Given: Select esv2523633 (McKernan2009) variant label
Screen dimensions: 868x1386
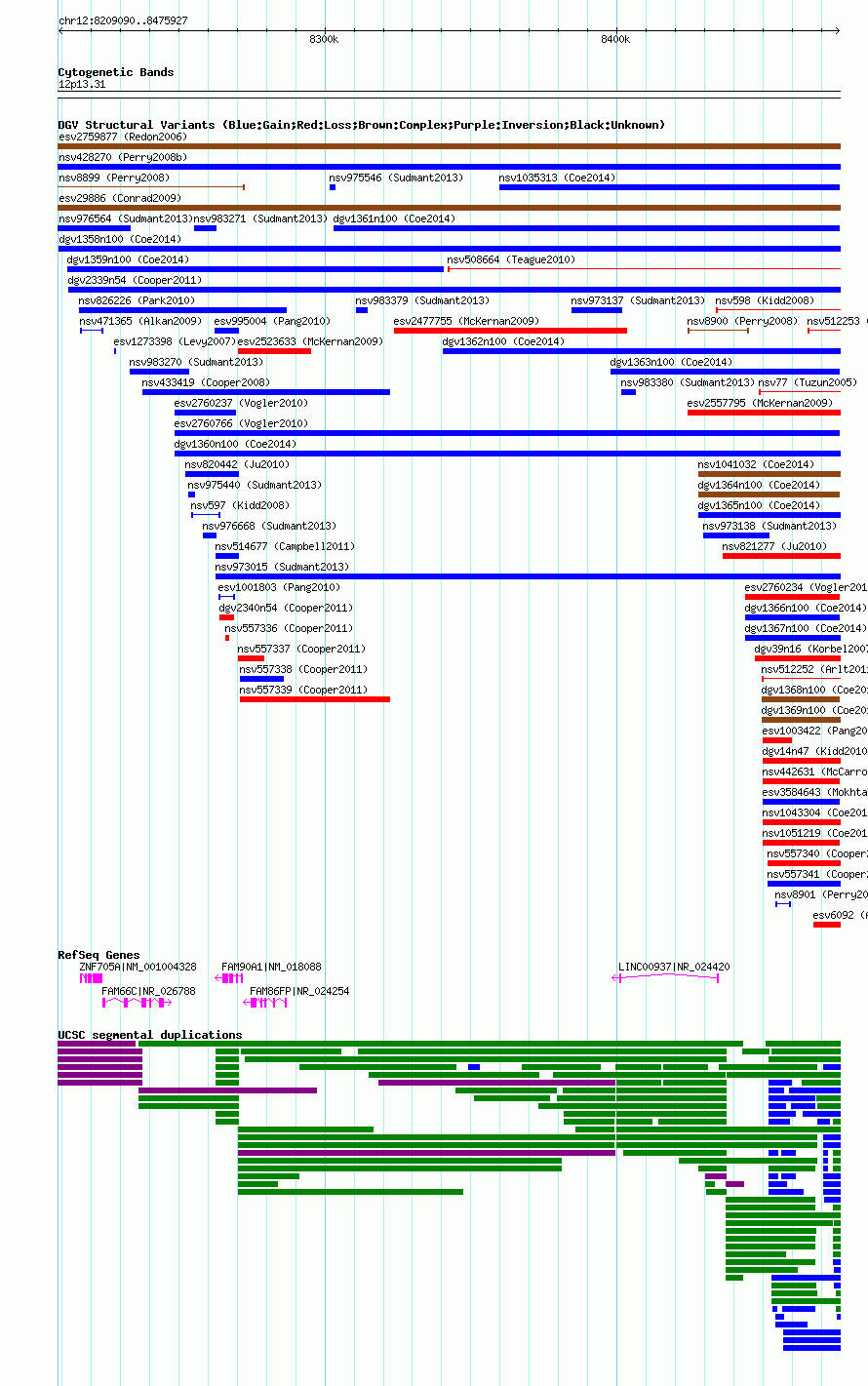Looking at the screenshot, I should [x=310, y=341].
